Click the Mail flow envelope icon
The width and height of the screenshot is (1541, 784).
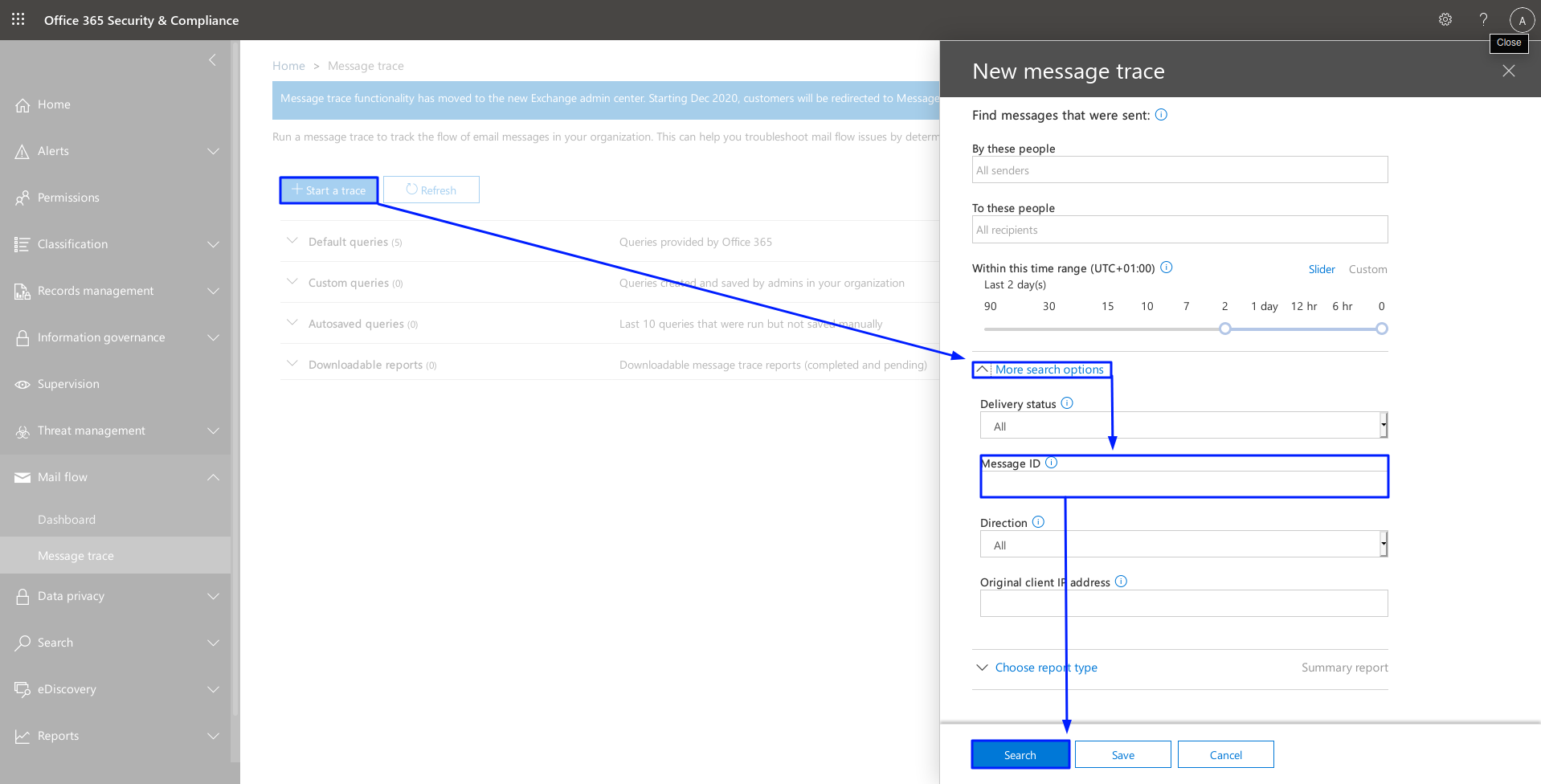[22, 478]
